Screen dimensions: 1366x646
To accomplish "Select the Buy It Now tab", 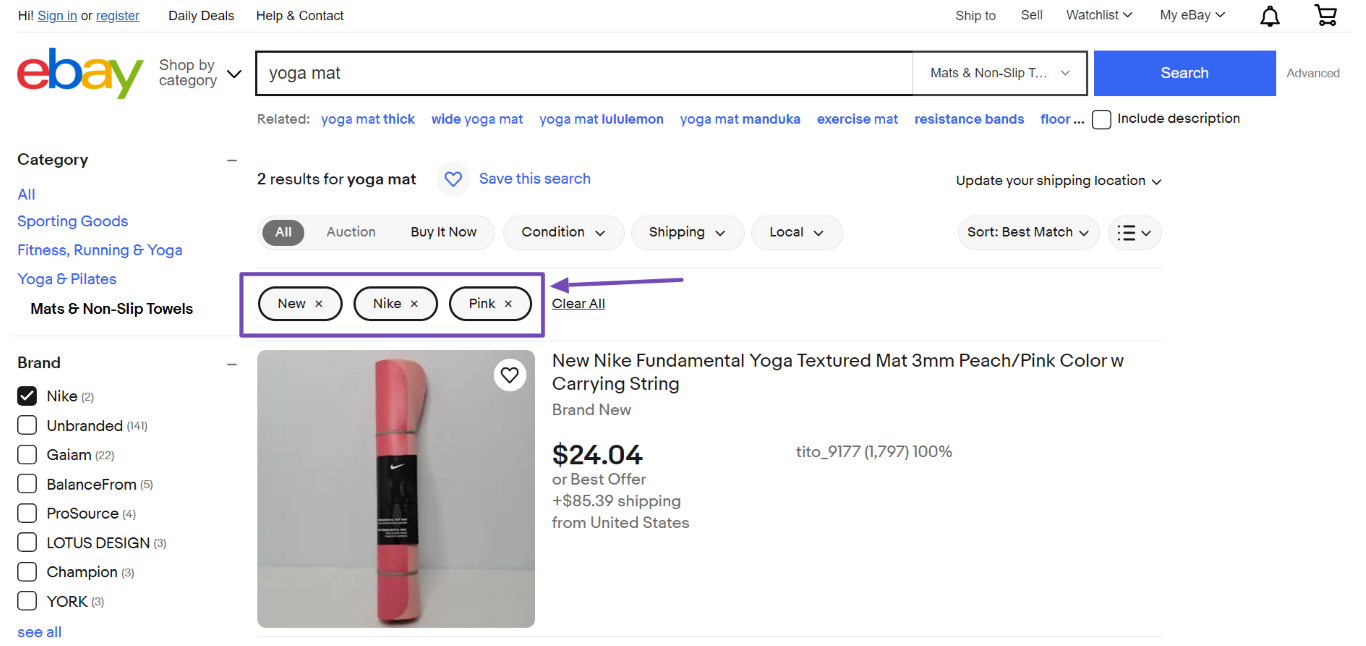I will coord(443,232).
